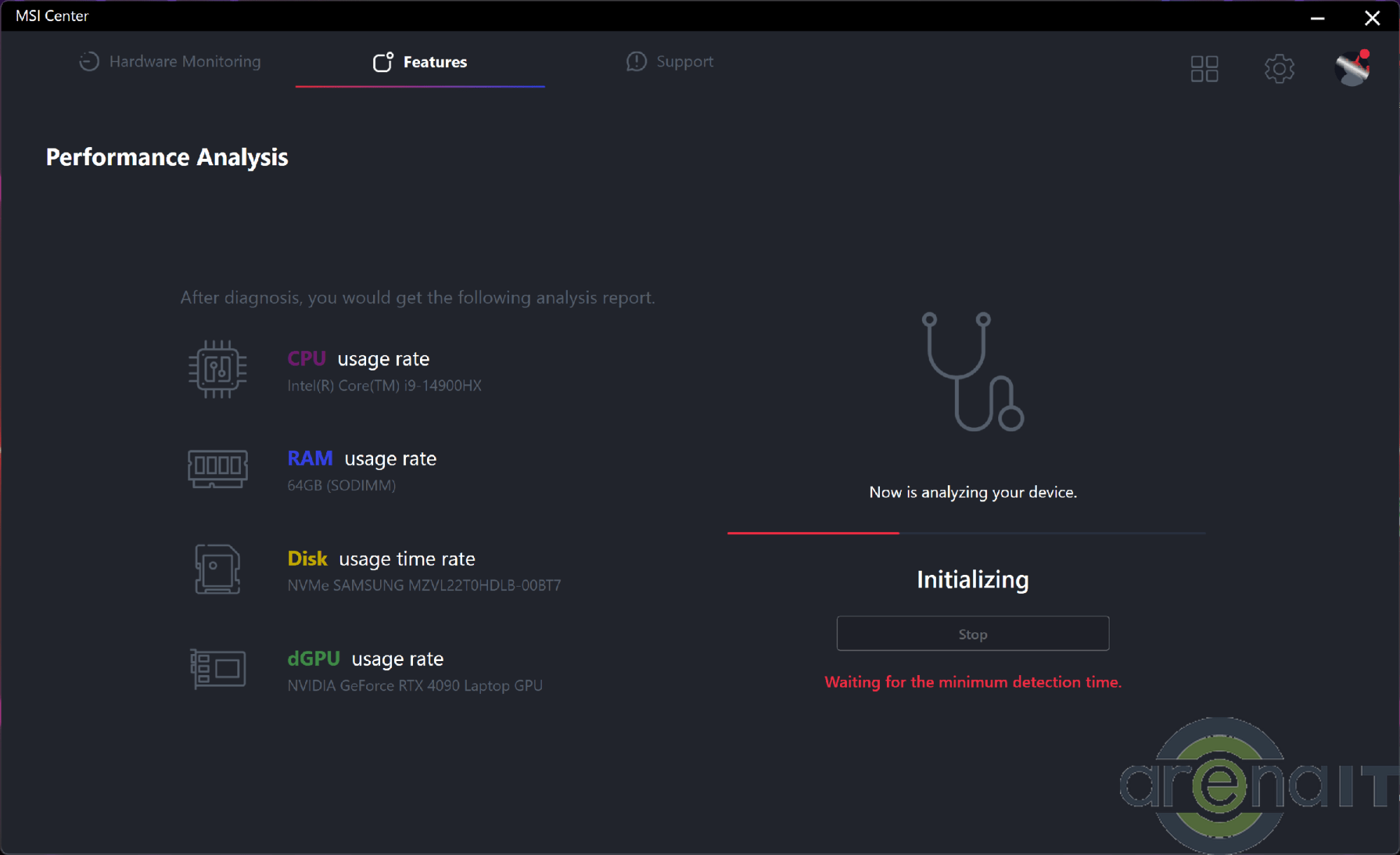
Task: Click the analysis progress bar
Action: click(966, 533)
